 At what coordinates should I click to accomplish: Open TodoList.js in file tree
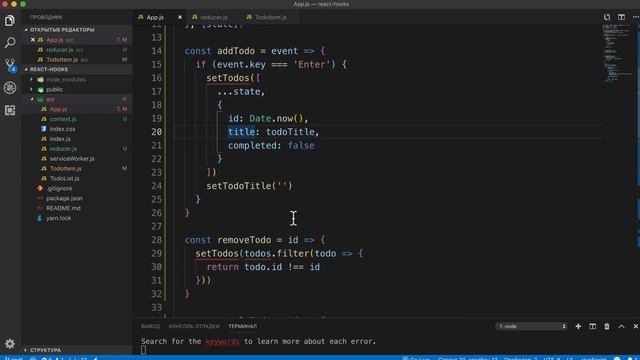tap(77, 178)
